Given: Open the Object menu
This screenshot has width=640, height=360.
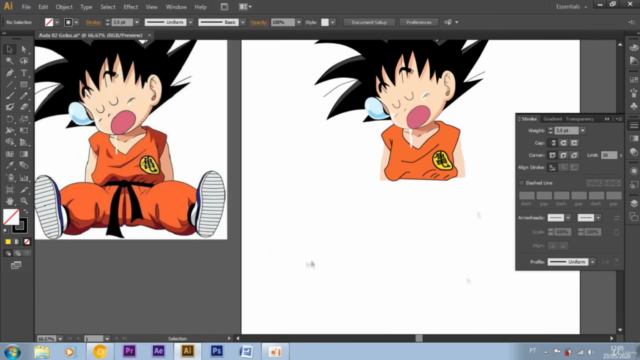Looking at the screenshot, I should tap(64, 7).
